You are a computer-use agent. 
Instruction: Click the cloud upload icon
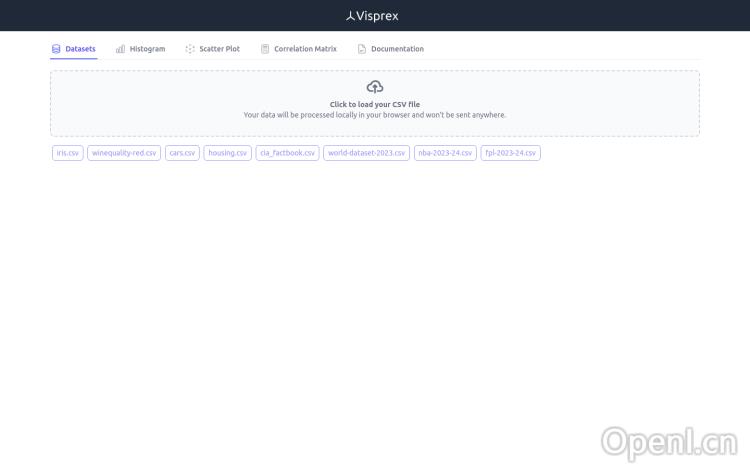(x=375, y=87)
